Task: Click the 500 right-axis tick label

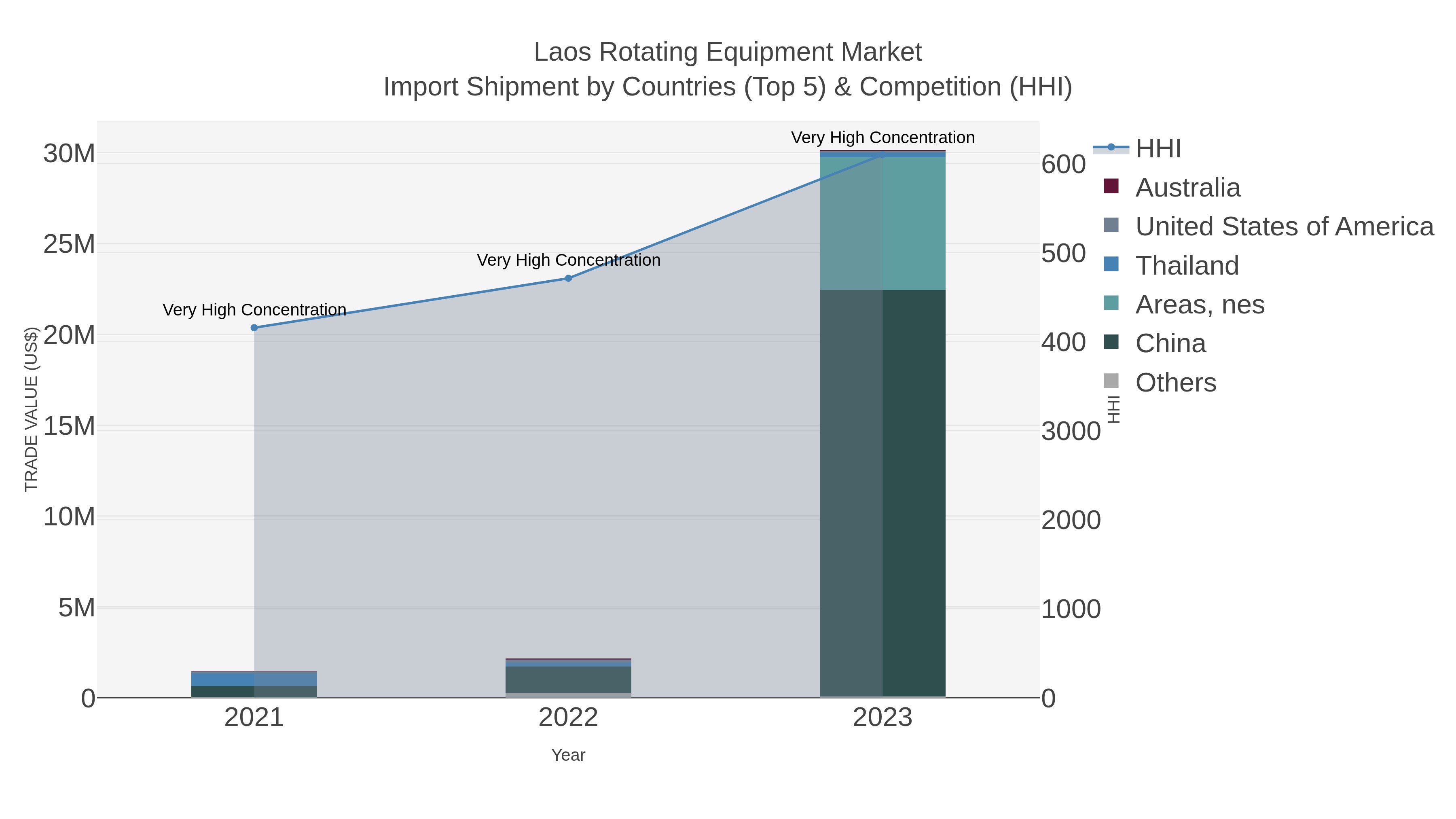Action: tap(1064, 253)
